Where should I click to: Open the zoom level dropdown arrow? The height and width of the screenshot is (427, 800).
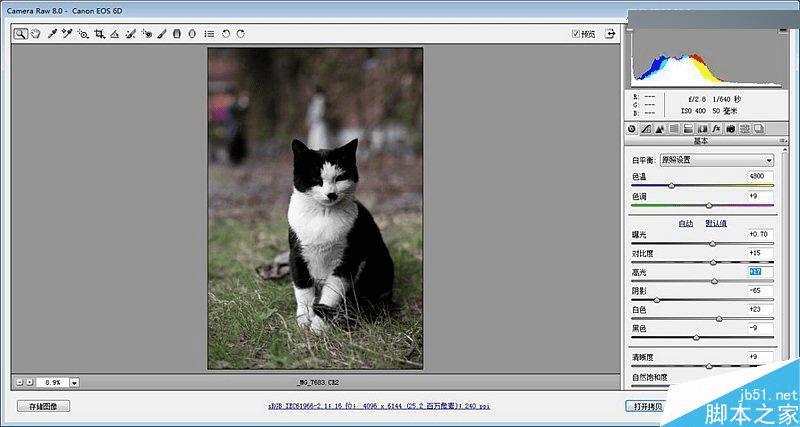click(x=74, y=382)
